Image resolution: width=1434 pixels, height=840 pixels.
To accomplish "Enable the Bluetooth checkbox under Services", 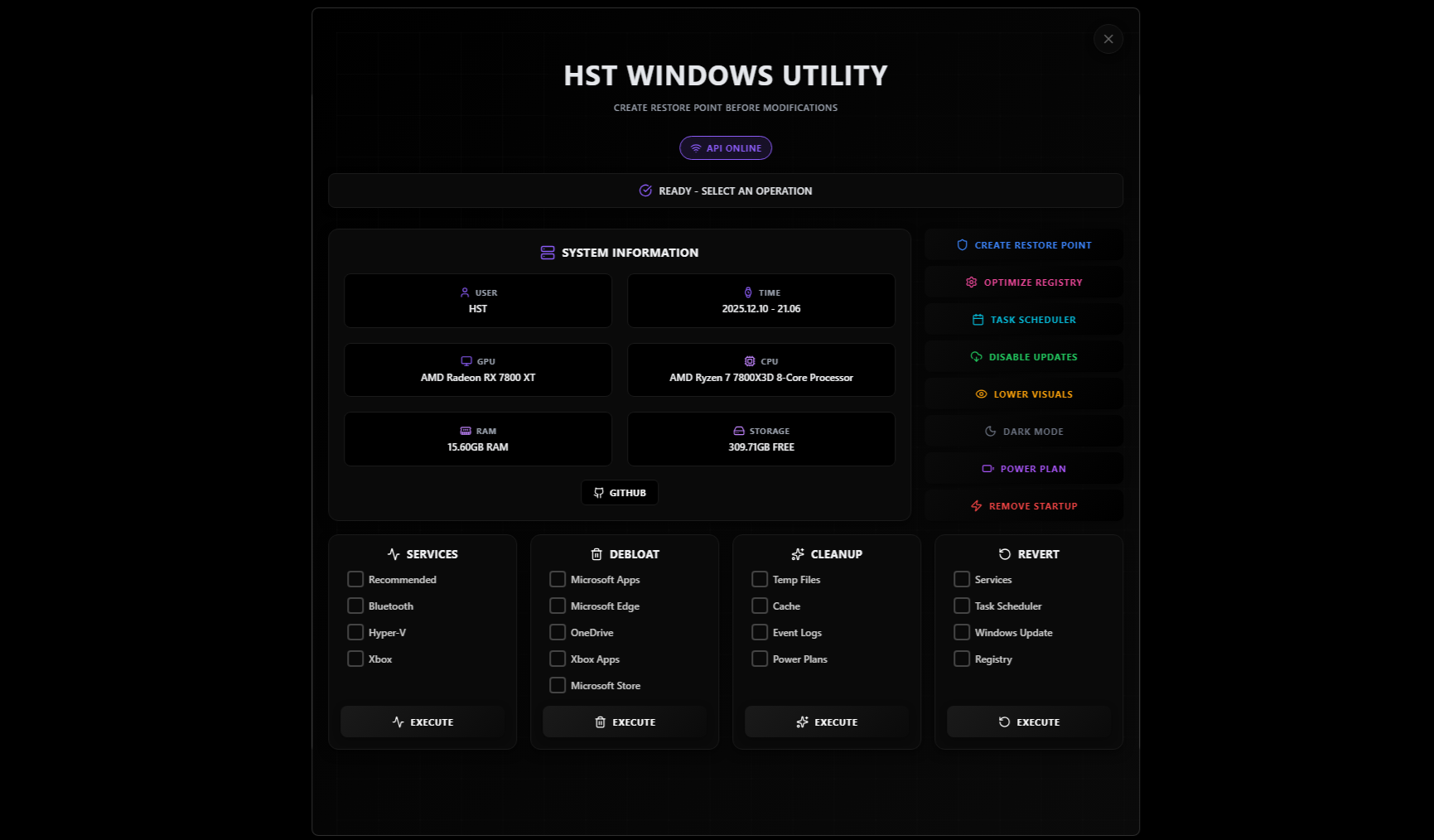I will coord(355,606).
